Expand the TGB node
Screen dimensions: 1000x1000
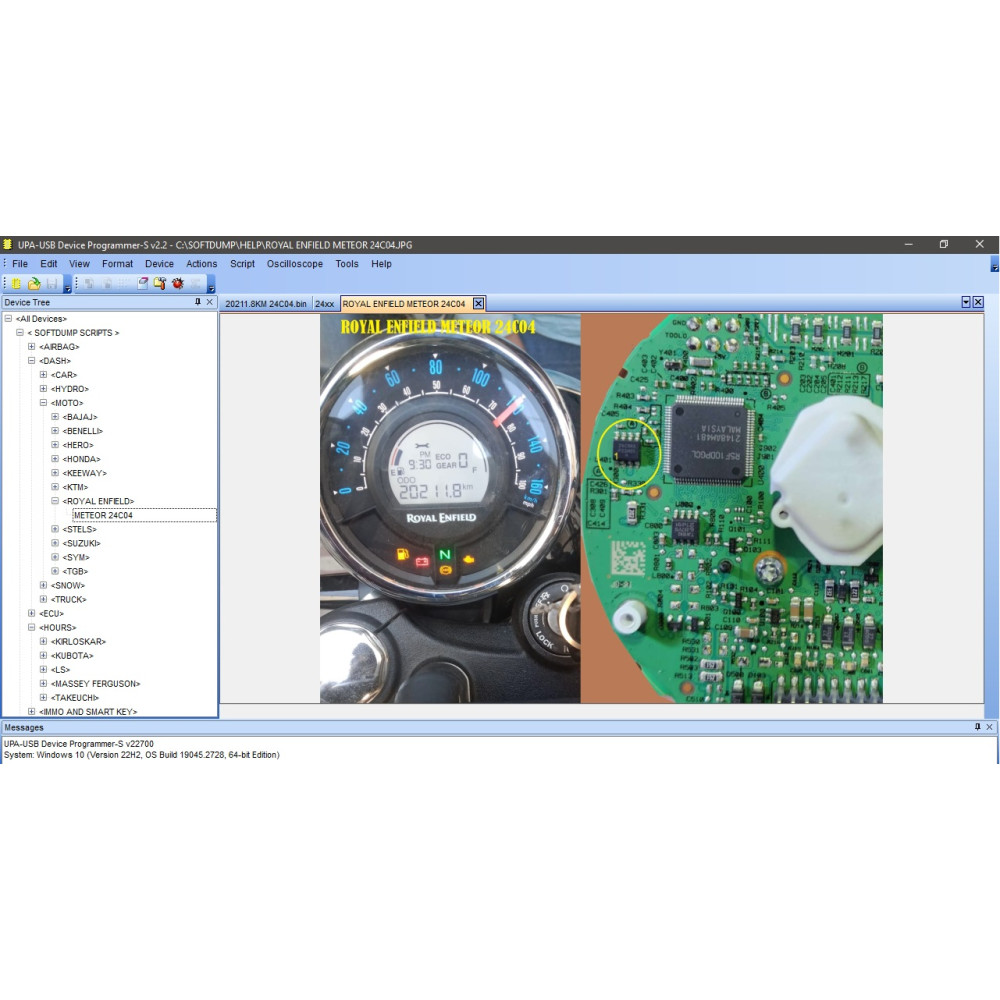55,571
